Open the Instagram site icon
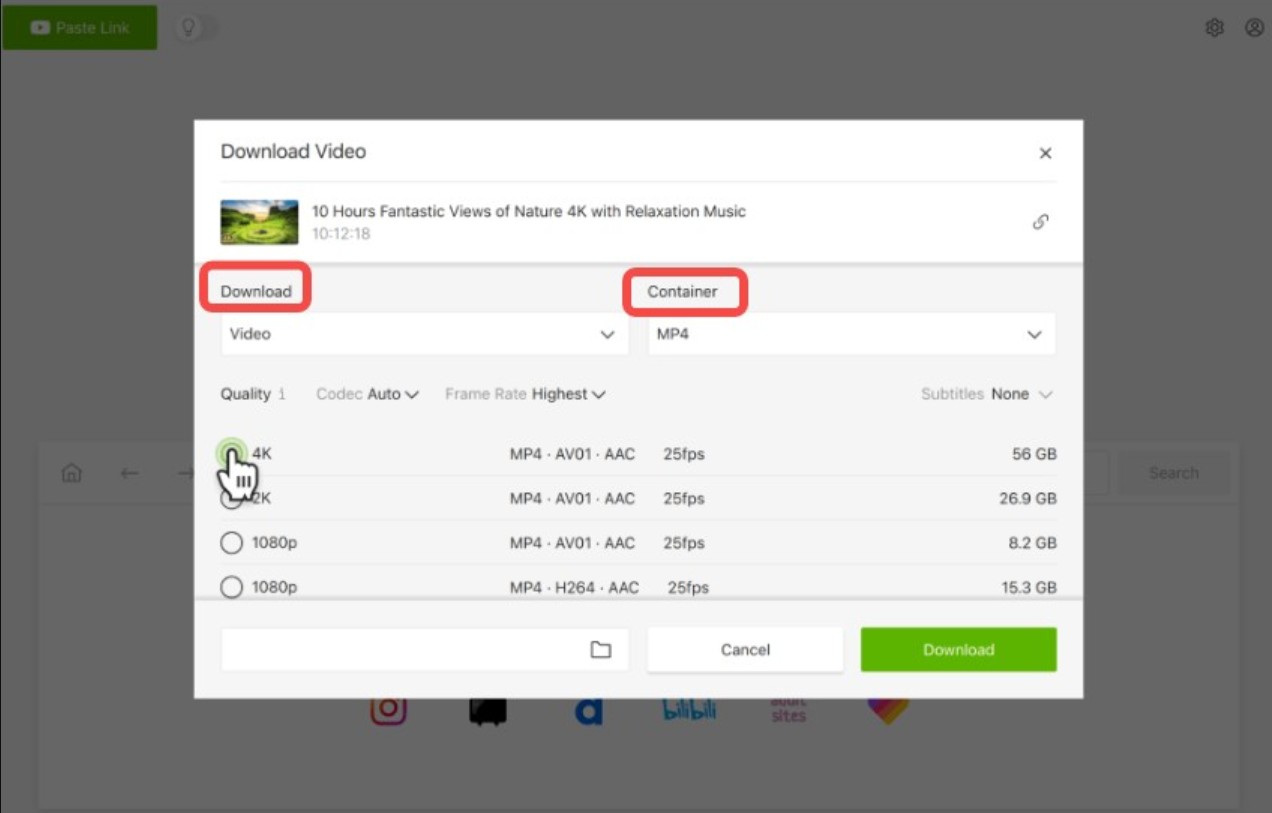1272x813 pixels. [388, 710]
